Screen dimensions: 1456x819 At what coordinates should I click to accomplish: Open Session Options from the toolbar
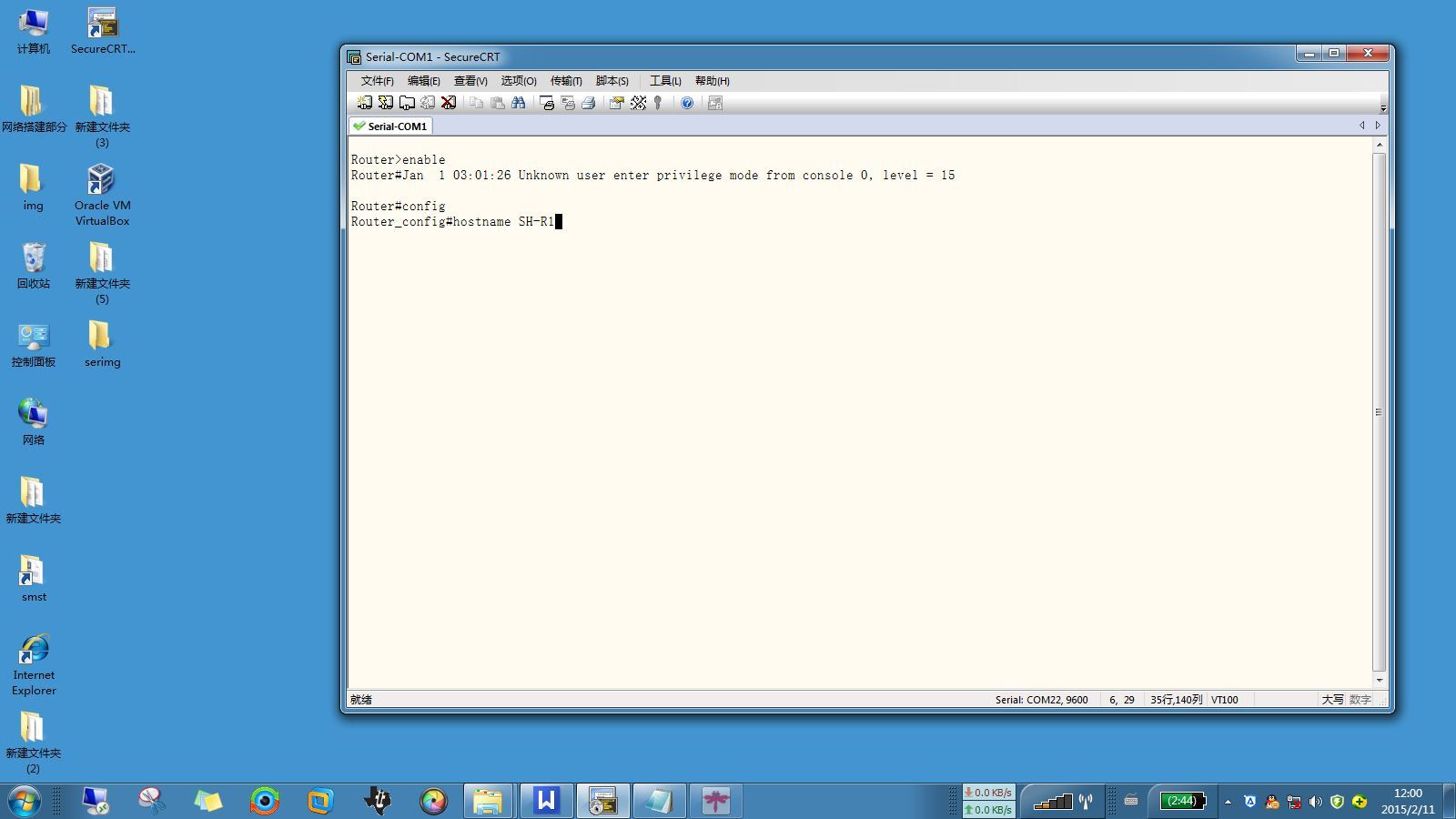[616, 103]
